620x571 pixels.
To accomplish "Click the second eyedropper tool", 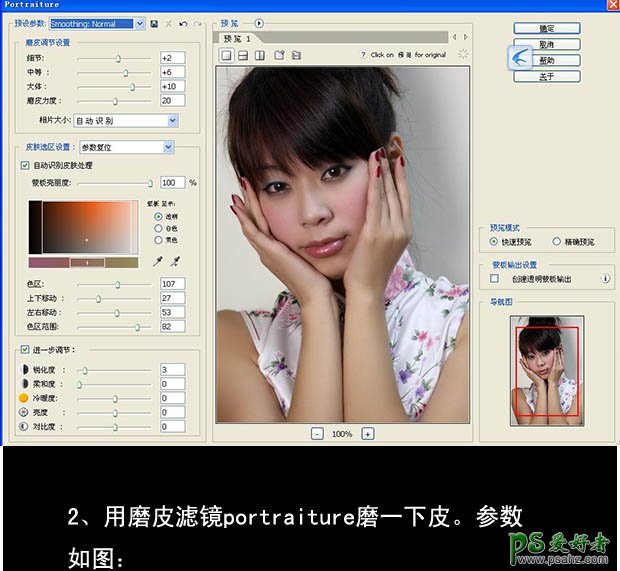I will coord(174,261).
